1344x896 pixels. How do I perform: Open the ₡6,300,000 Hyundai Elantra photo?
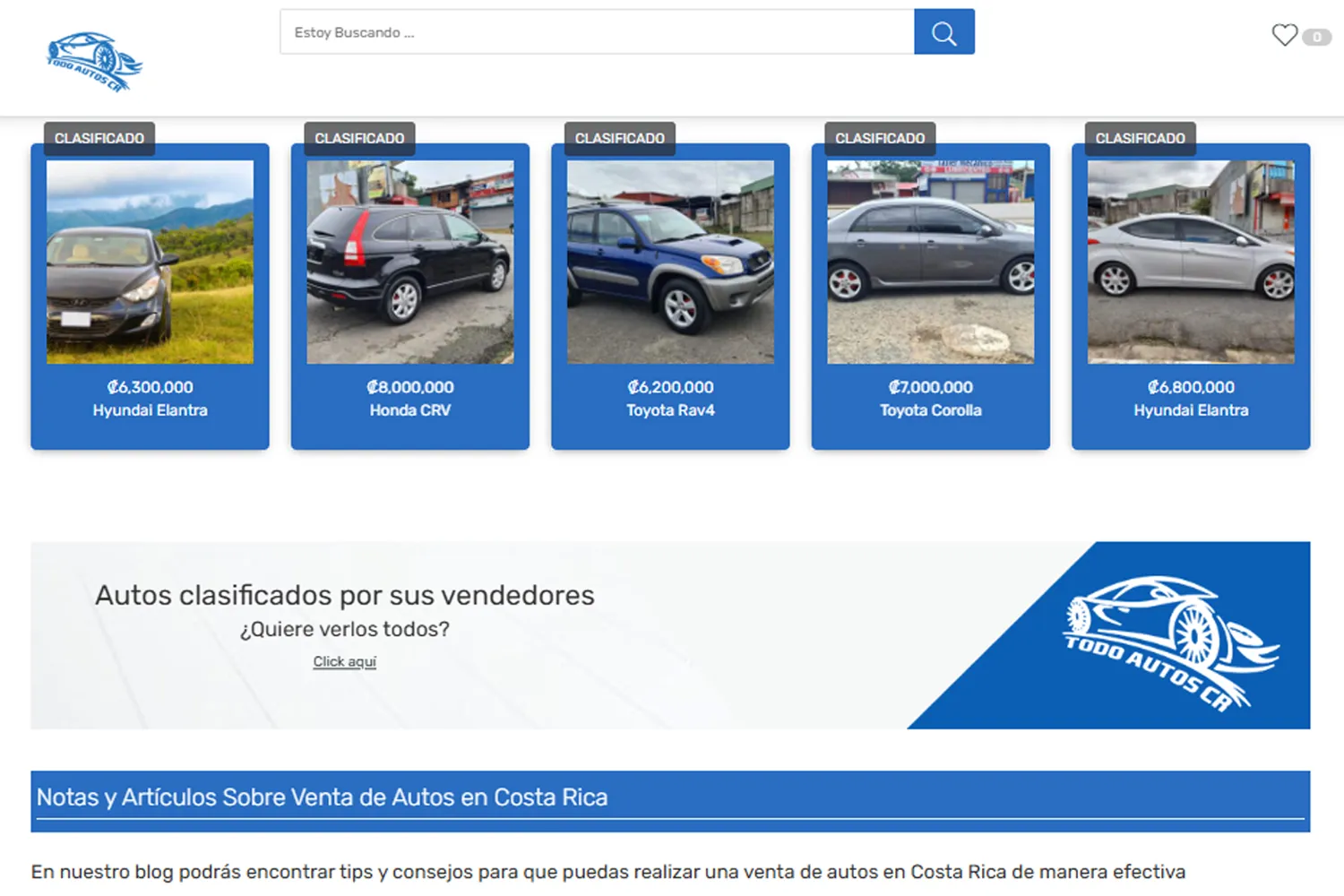coord(150,262)
